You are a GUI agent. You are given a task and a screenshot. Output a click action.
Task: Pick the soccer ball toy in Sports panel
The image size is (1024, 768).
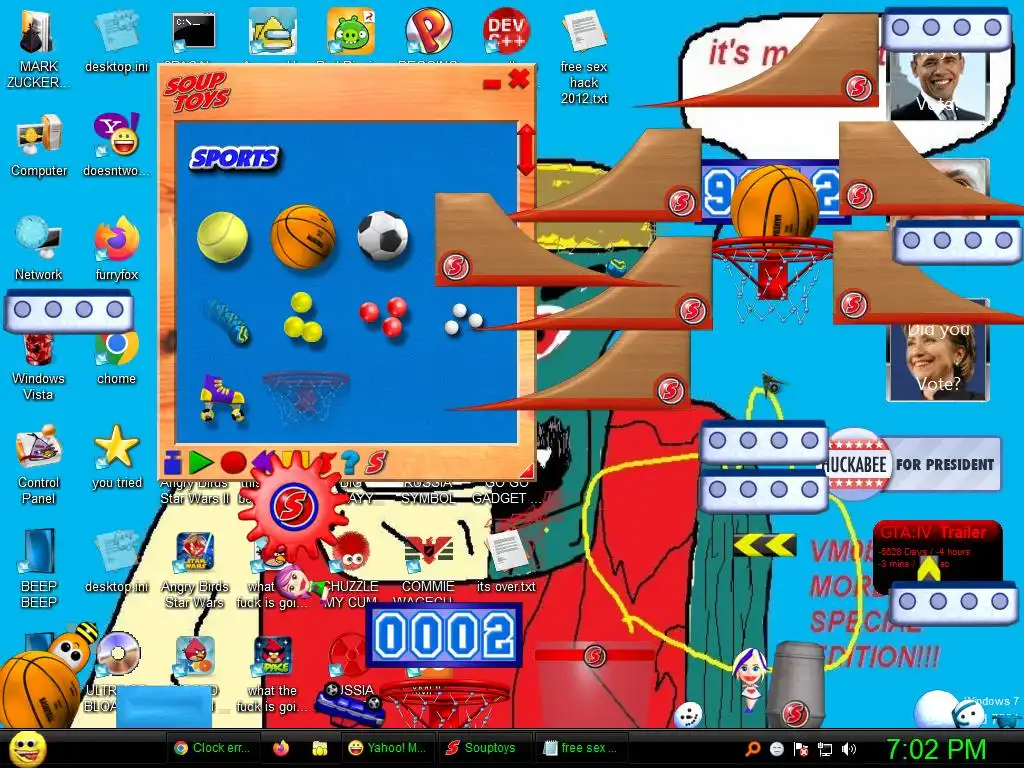[x=383, y=236]
